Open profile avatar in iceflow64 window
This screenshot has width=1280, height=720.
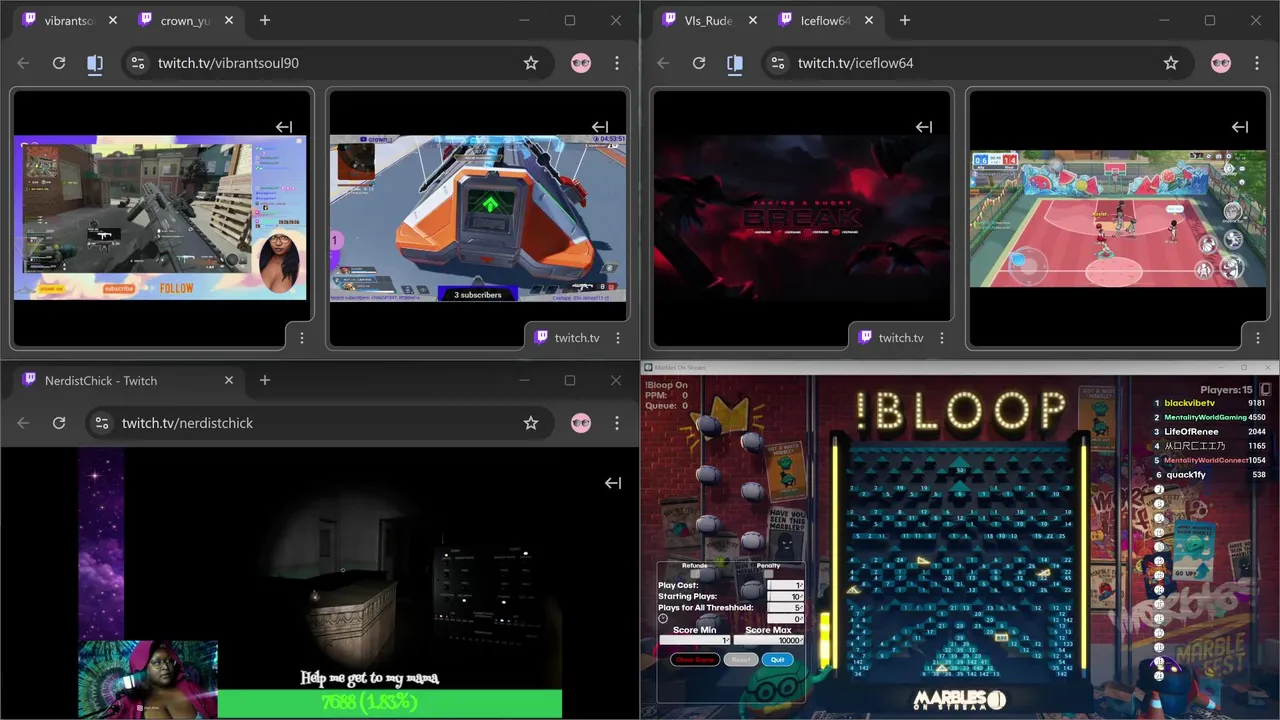point(1221,63)
